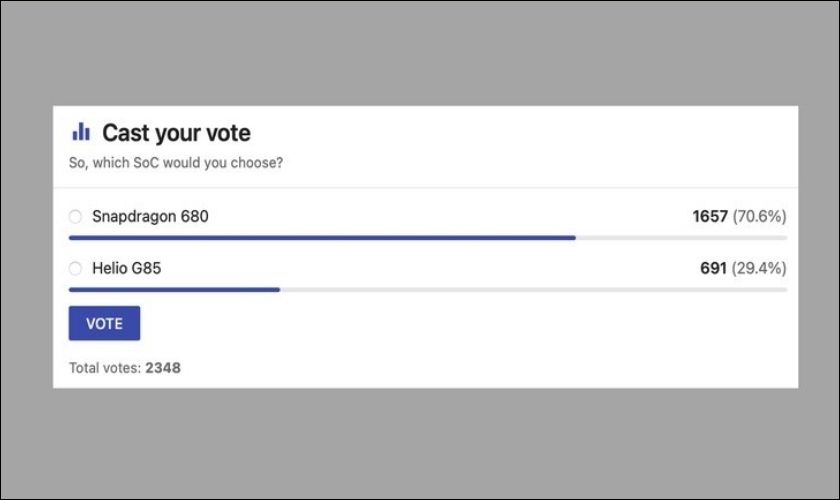The width and height of the screenshot is (840, 500).
Task: Click the bar chart poll icon
Action: tap(81, 132)
